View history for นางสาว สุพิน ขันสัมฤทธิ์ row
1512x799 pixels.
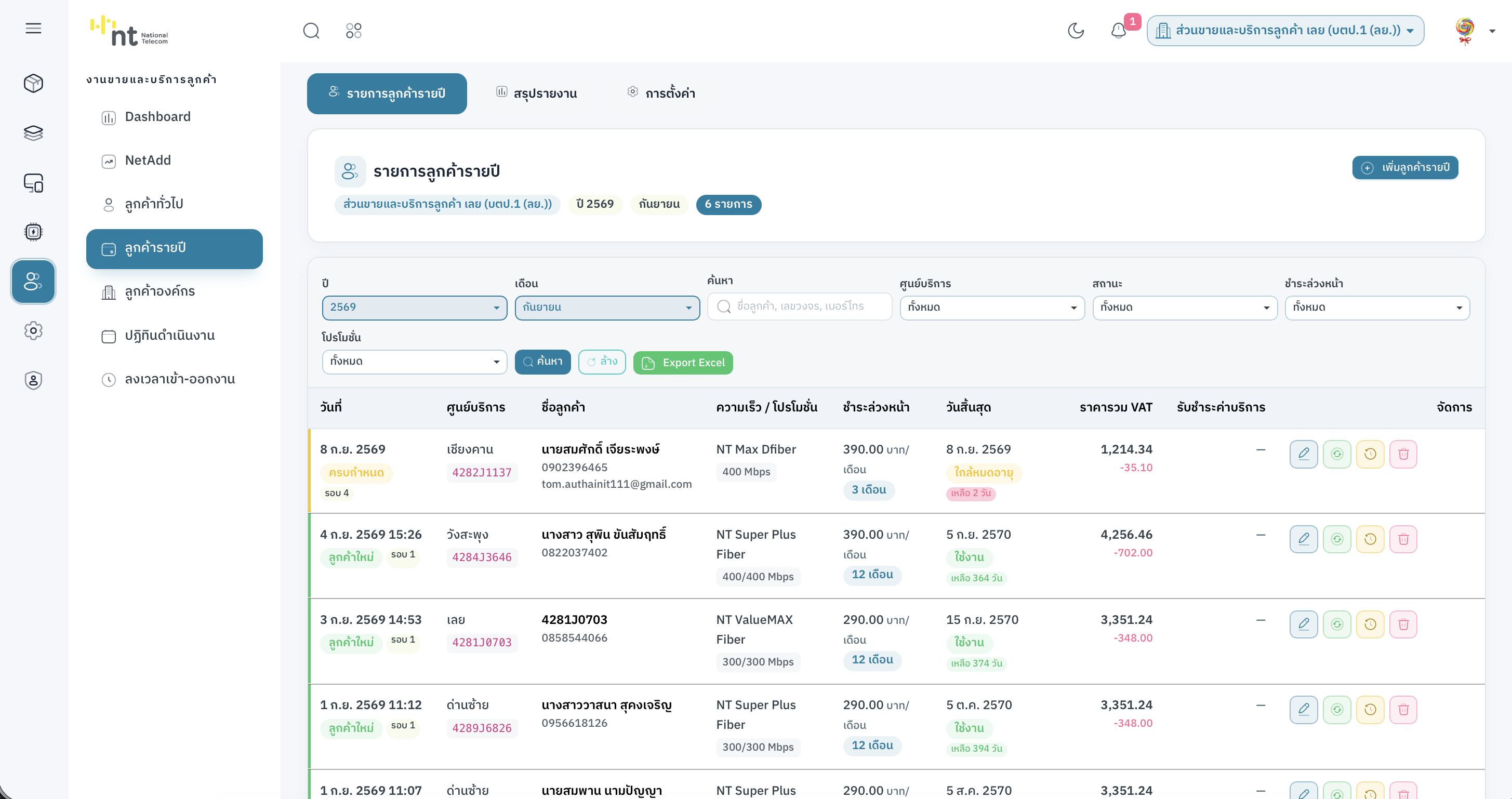[x=1371, y=539]
